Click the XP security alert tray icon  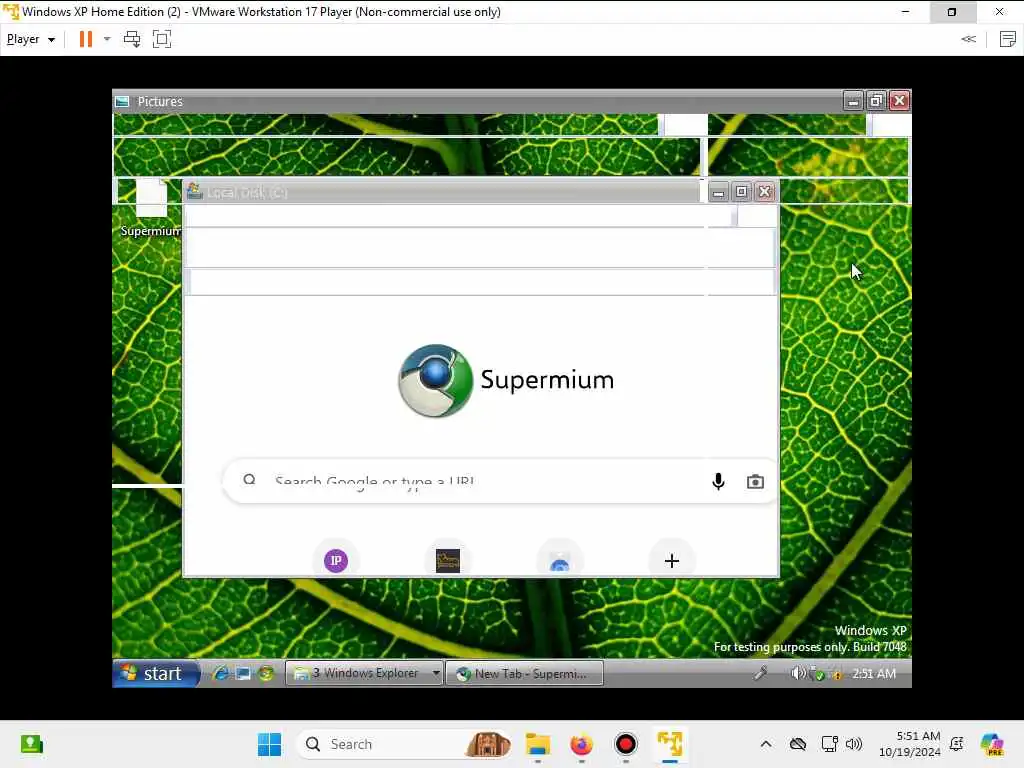tap(837, 675)
